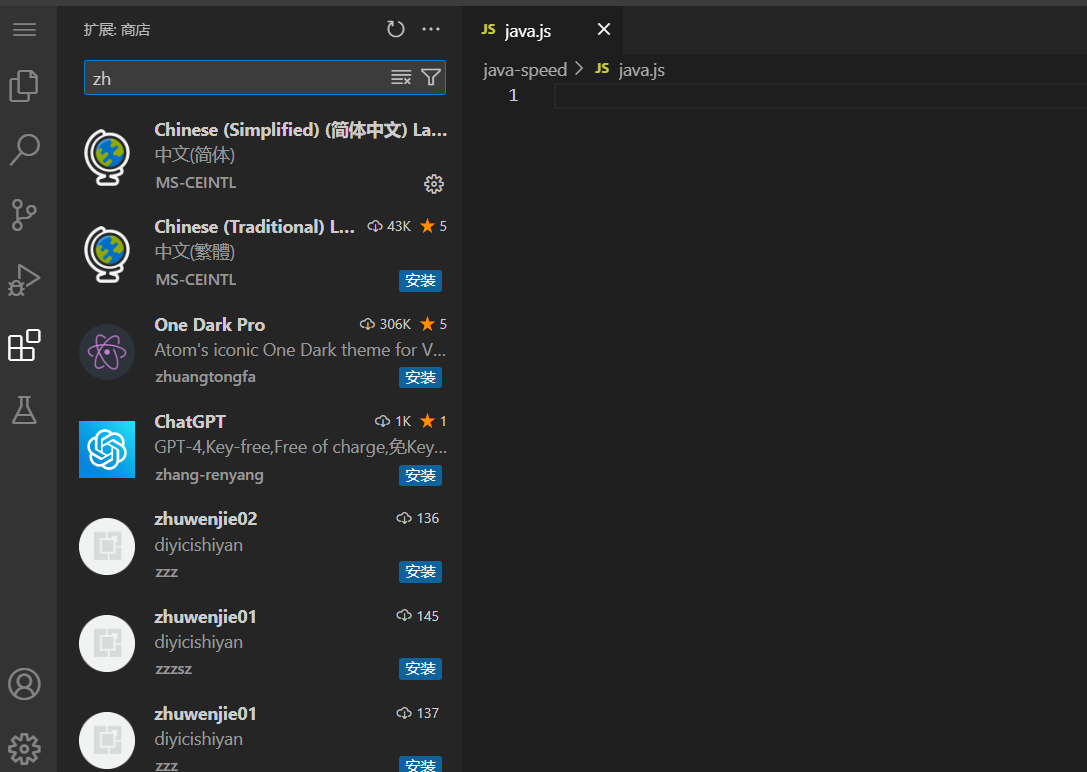
Task: Open the extensions panel more actions menu
Action: (x=431, y=29)
